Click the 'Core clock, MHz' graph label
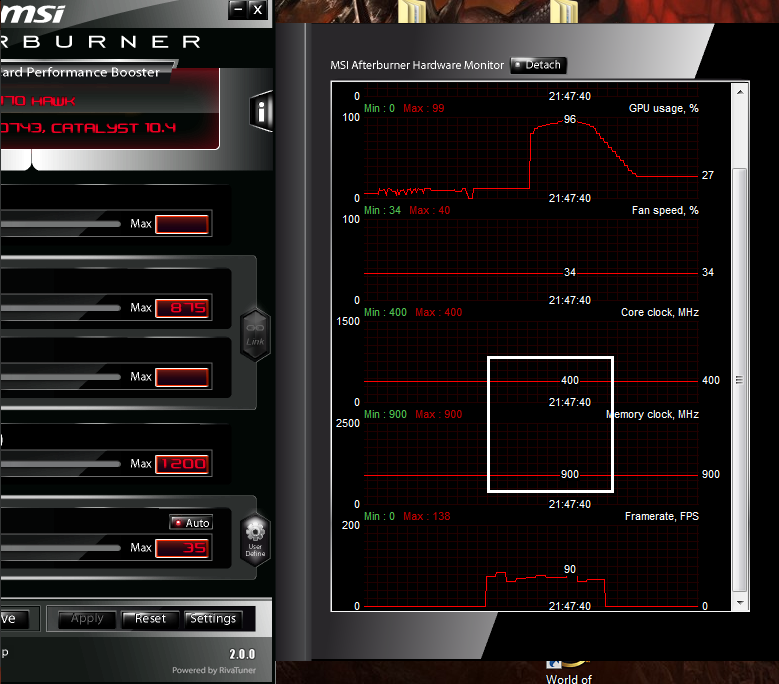The height and width of the screenshot is (684, 779). 660,312
